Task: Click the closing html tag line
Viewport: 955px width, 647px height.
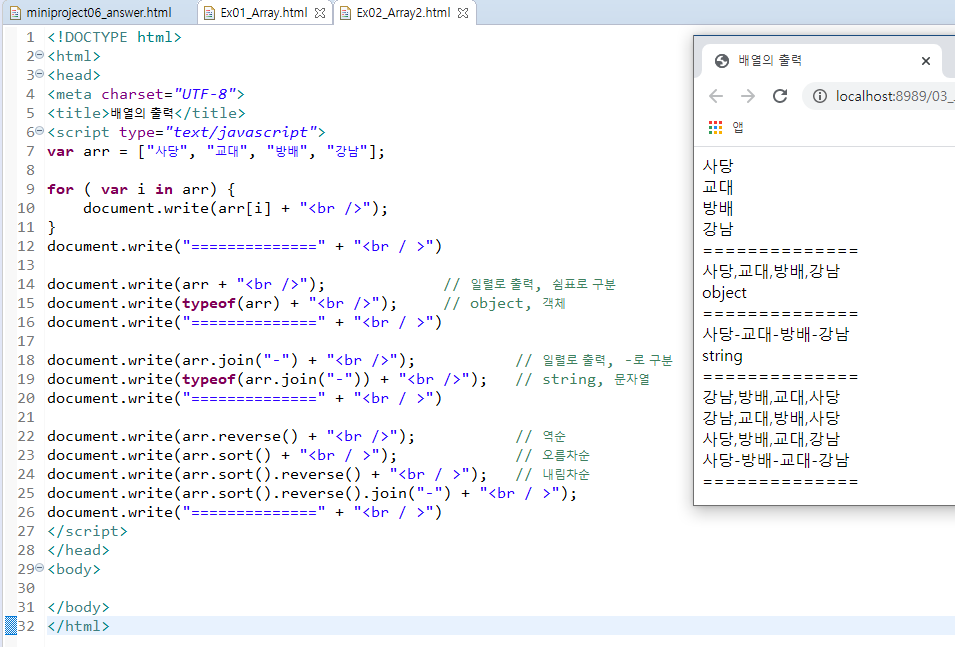Action: click(79, 626)
